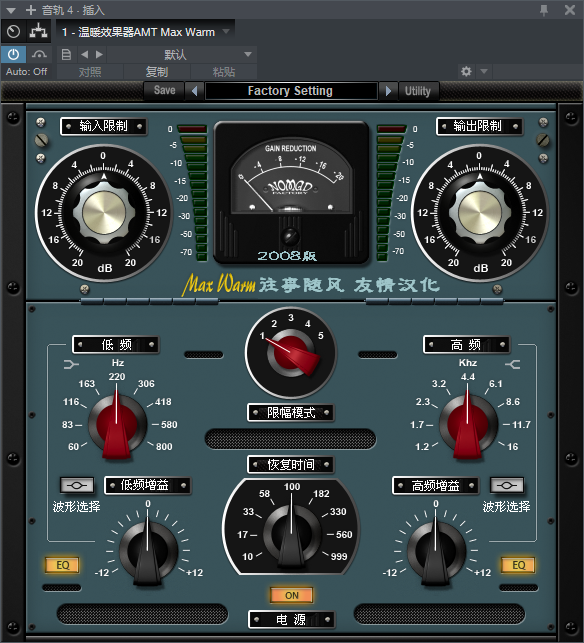The width and height of the screenshot is (584, 643).
Task: Click the Save preset button
Action: coord(164,90)
